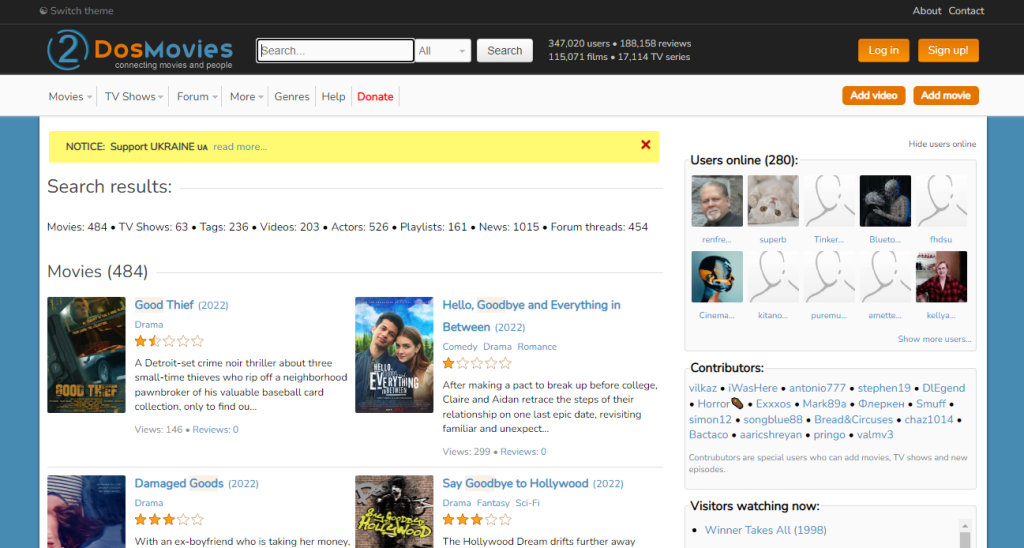Open puremu... user avatar
Viewport: 1024px width, 548px height.
pos(829,276)
